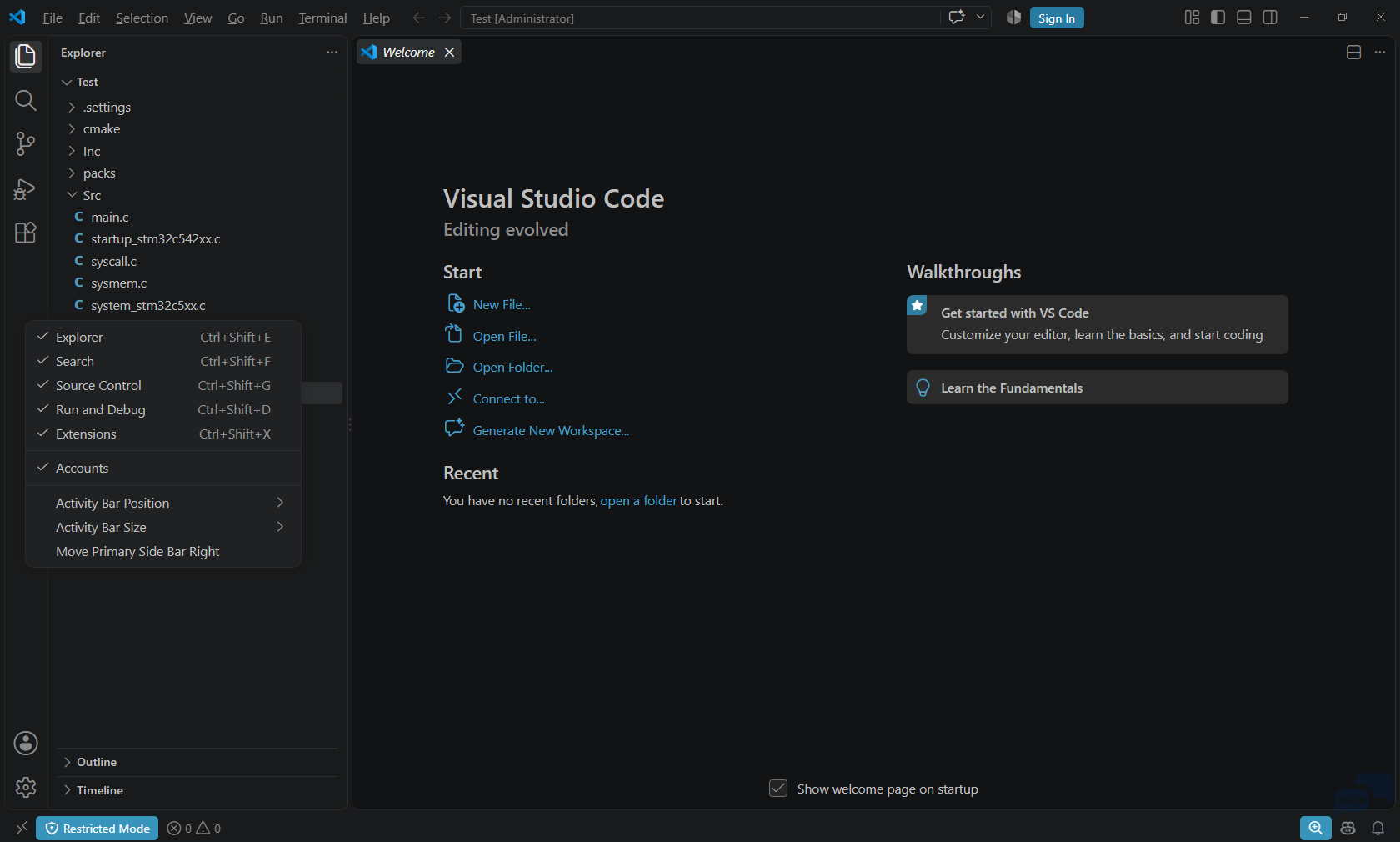
Task: Open the zoom status bar icon
Action: 1315,828
